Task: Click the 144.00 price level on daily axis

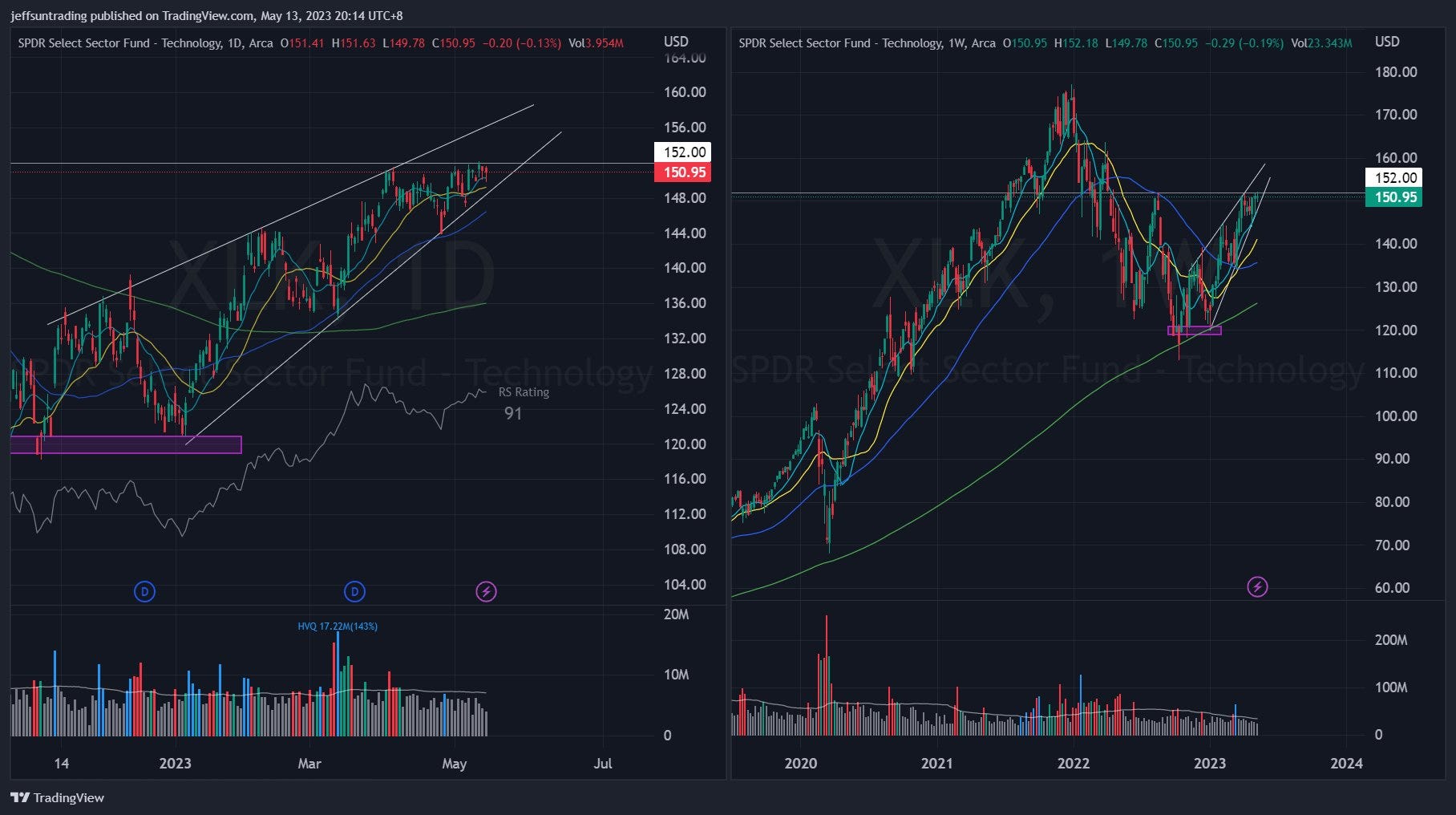Action: (685, 233)
